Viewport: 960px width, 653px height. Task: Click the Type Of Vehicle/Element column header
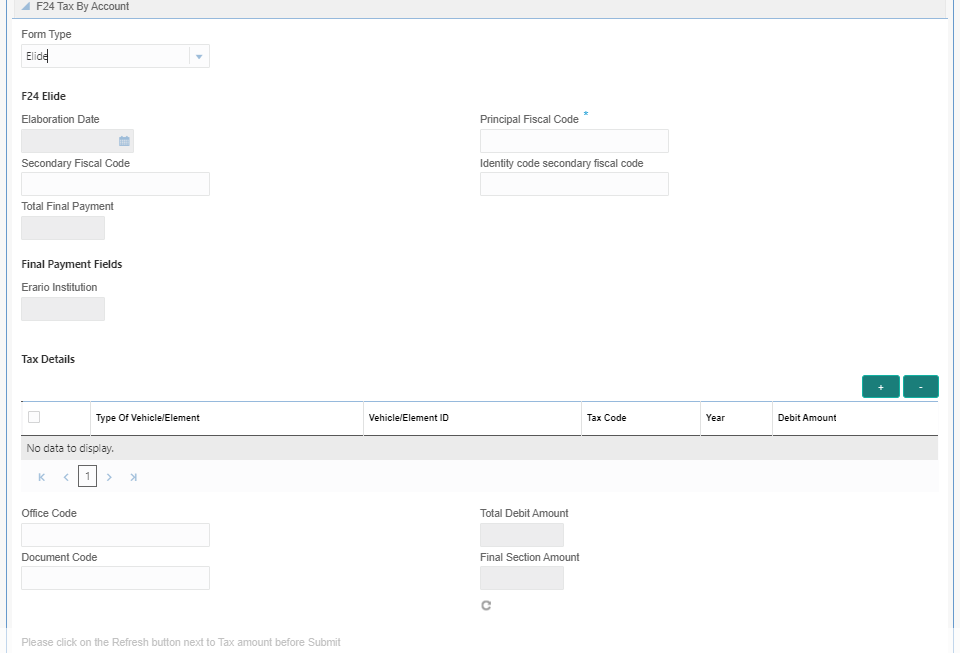tap(227, 418)
